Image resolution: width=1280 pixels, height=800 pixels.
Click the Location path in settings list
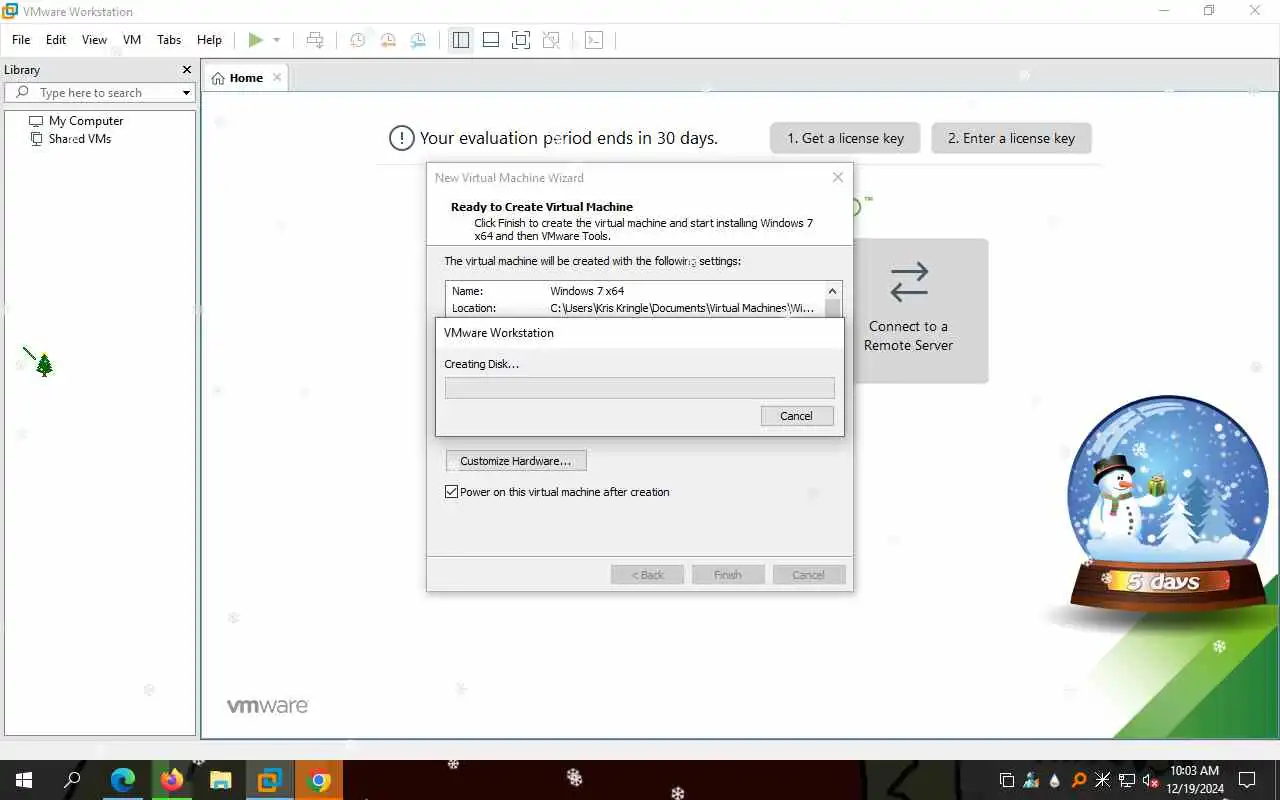682,308
